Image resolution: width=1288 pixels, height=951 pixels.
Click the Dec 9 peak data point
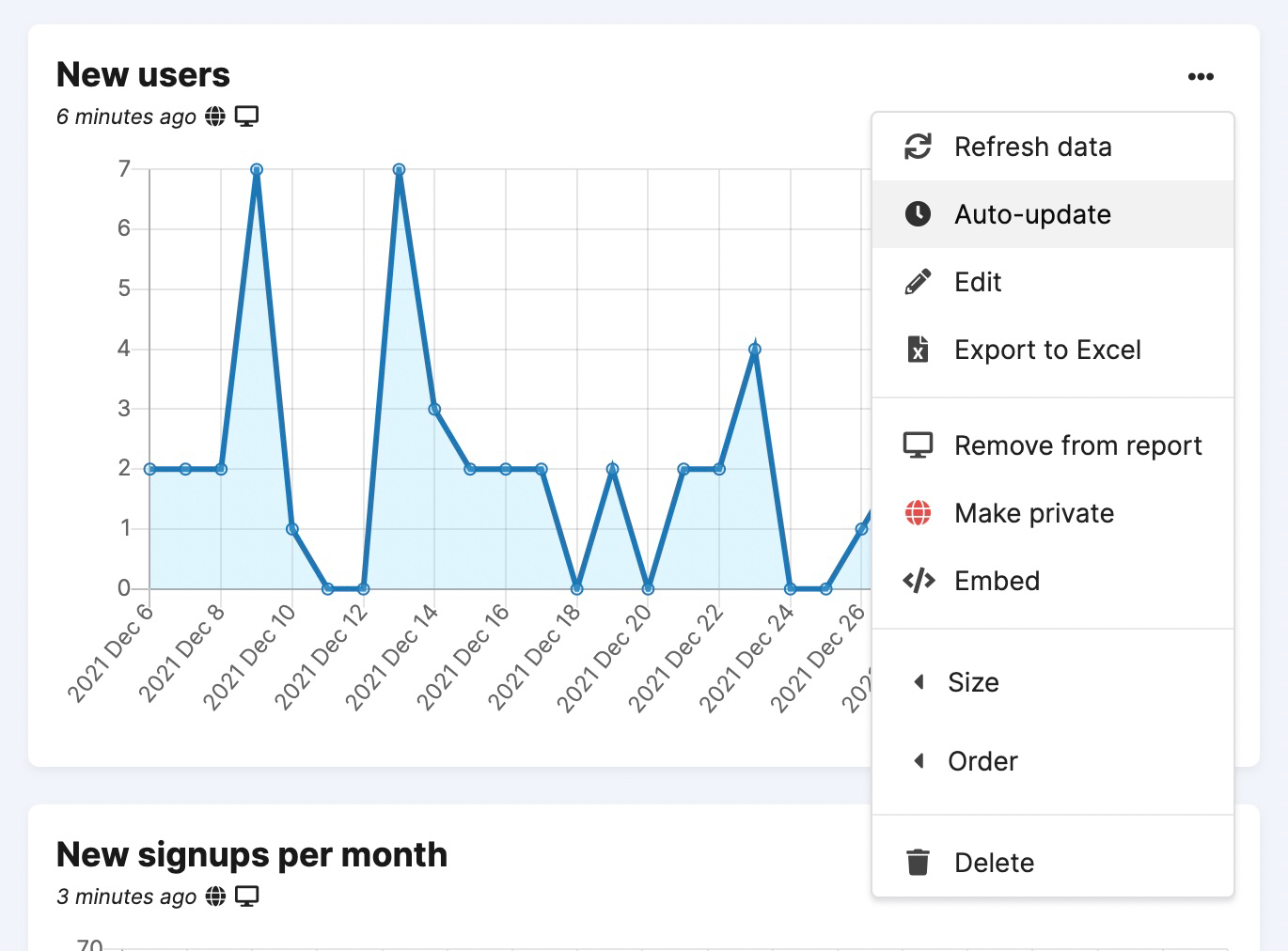256,169
